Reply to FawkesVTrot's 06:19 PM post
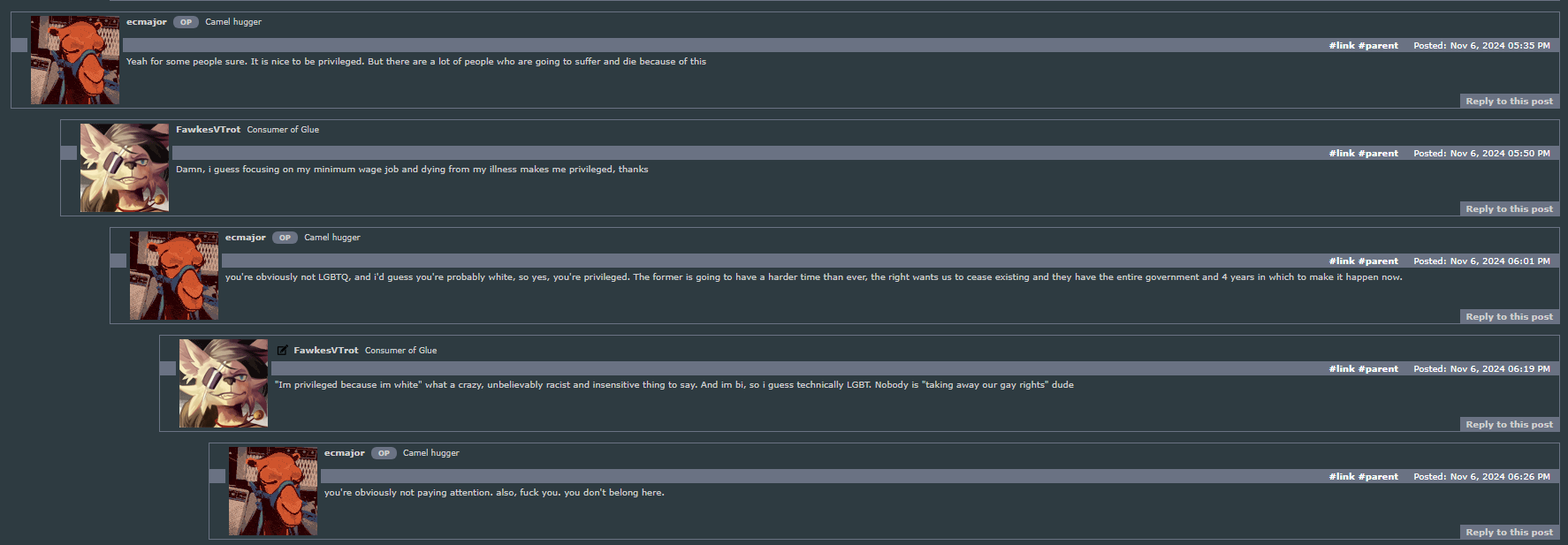The image size is (1568, 545). [1509, 424]
